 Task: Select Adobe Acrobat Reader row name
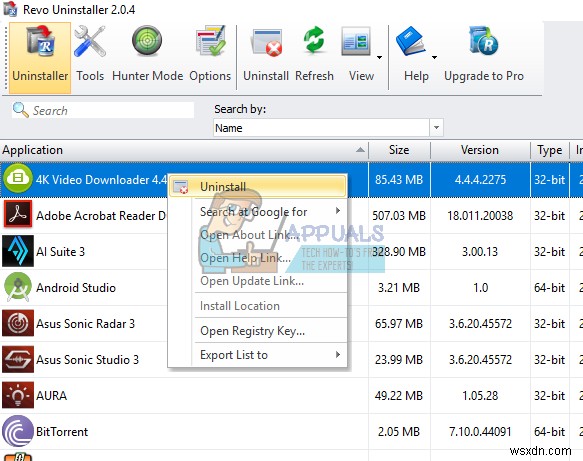pyautogui.click(x=101, y=216)
